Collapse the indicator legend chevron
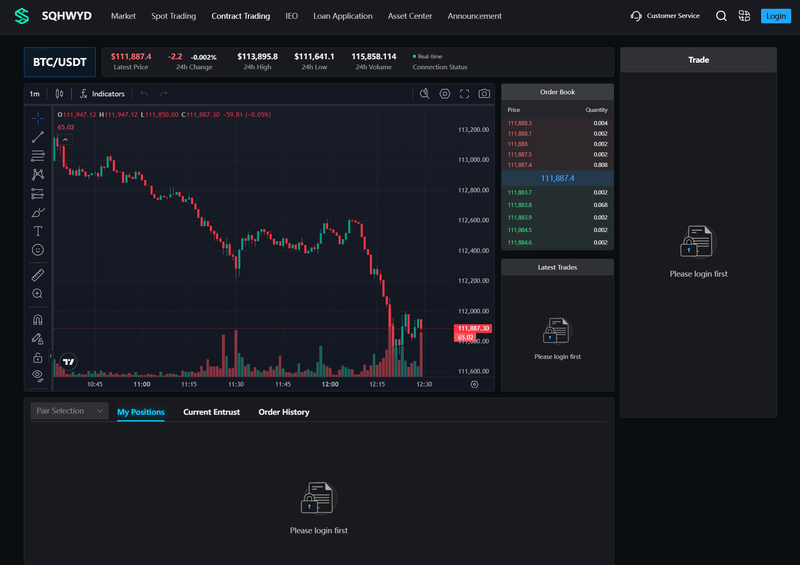The image size is (800, 565). point(65,140)
